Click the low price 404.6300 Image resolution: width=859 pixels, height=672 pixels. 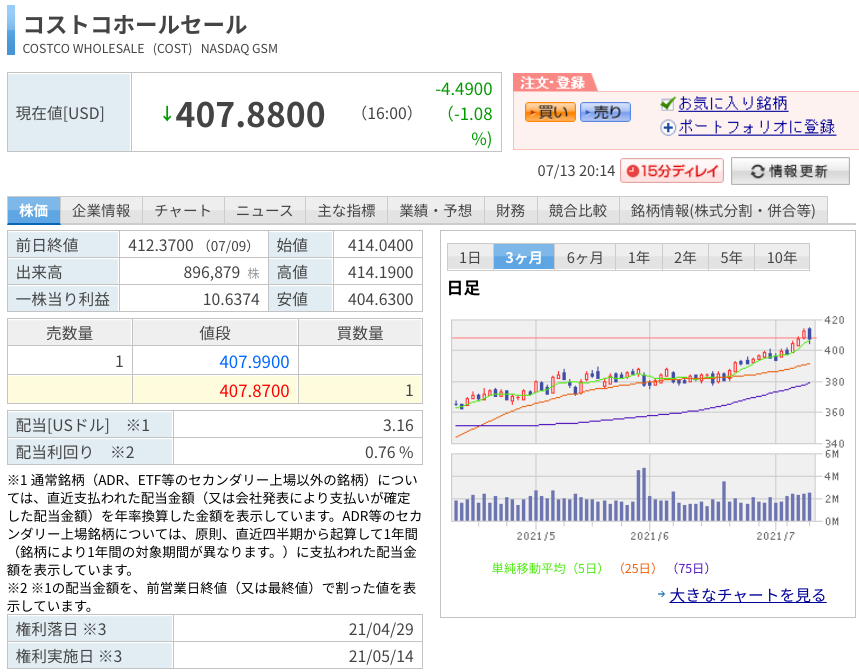[x=380, y=300]
